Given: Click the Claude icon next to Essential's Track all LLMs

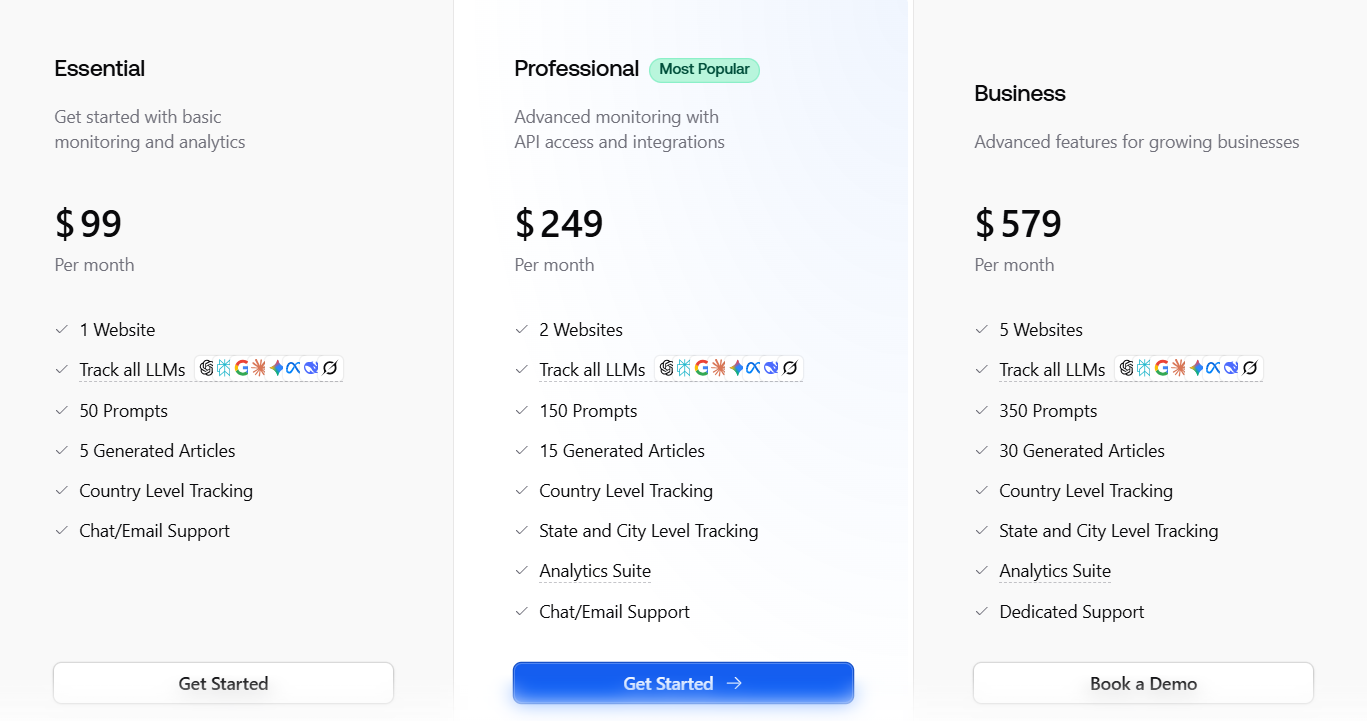Looking at the screenshot, I should coord(258,368).
